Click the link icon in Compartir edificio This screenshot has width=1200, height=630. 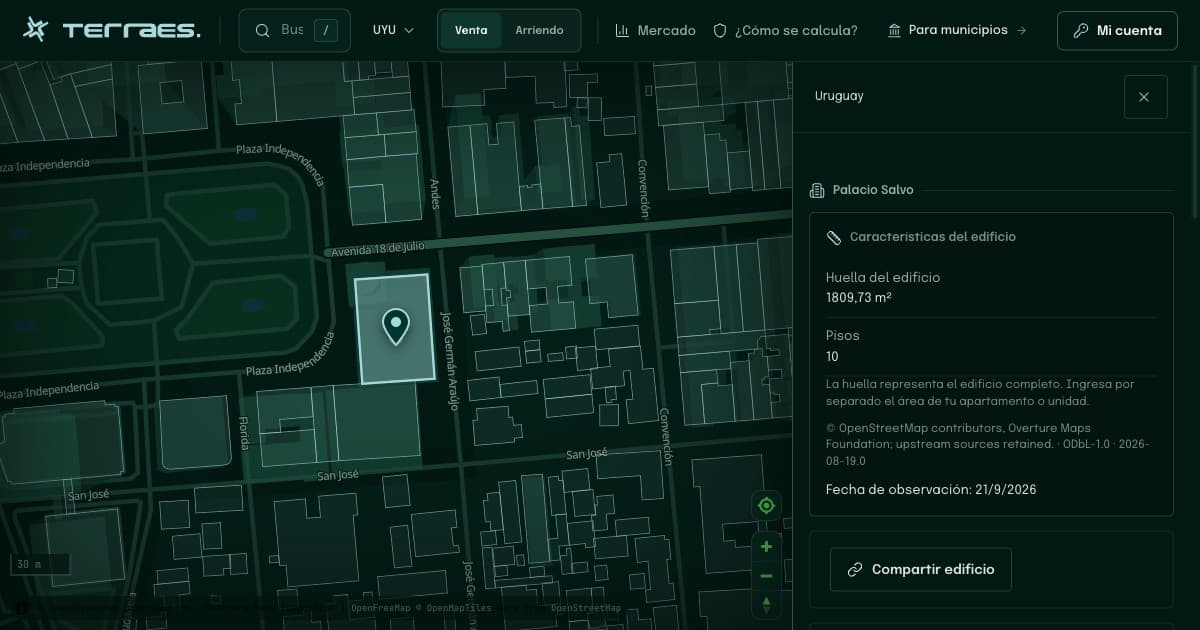855,570
